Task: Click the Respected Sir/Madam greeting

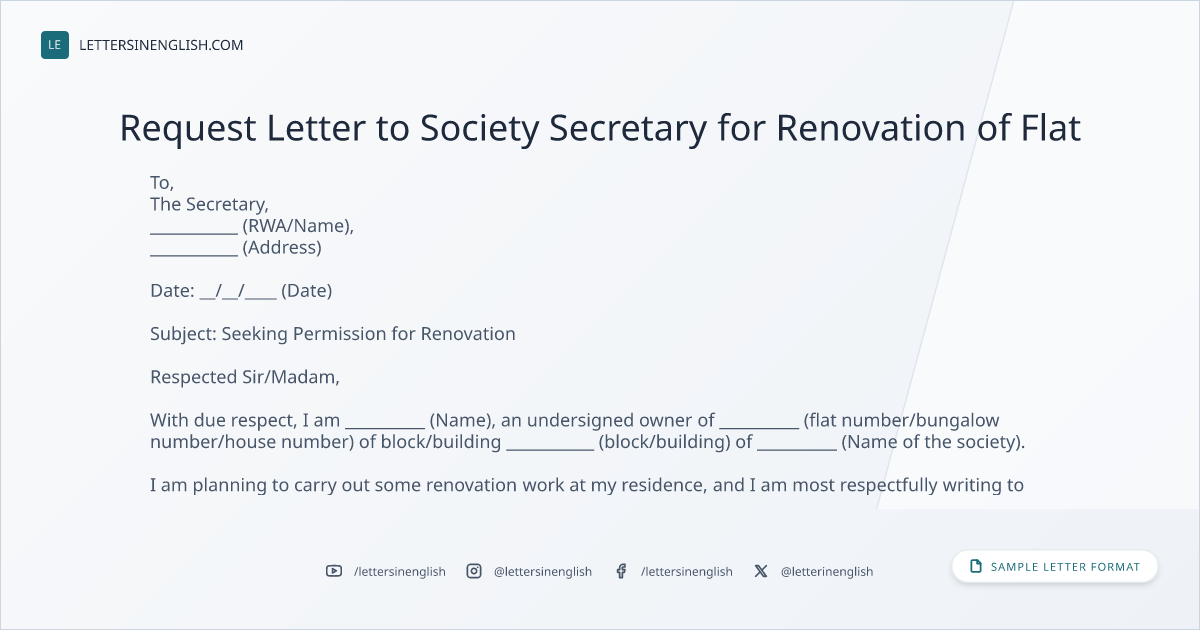Action: 245,377
